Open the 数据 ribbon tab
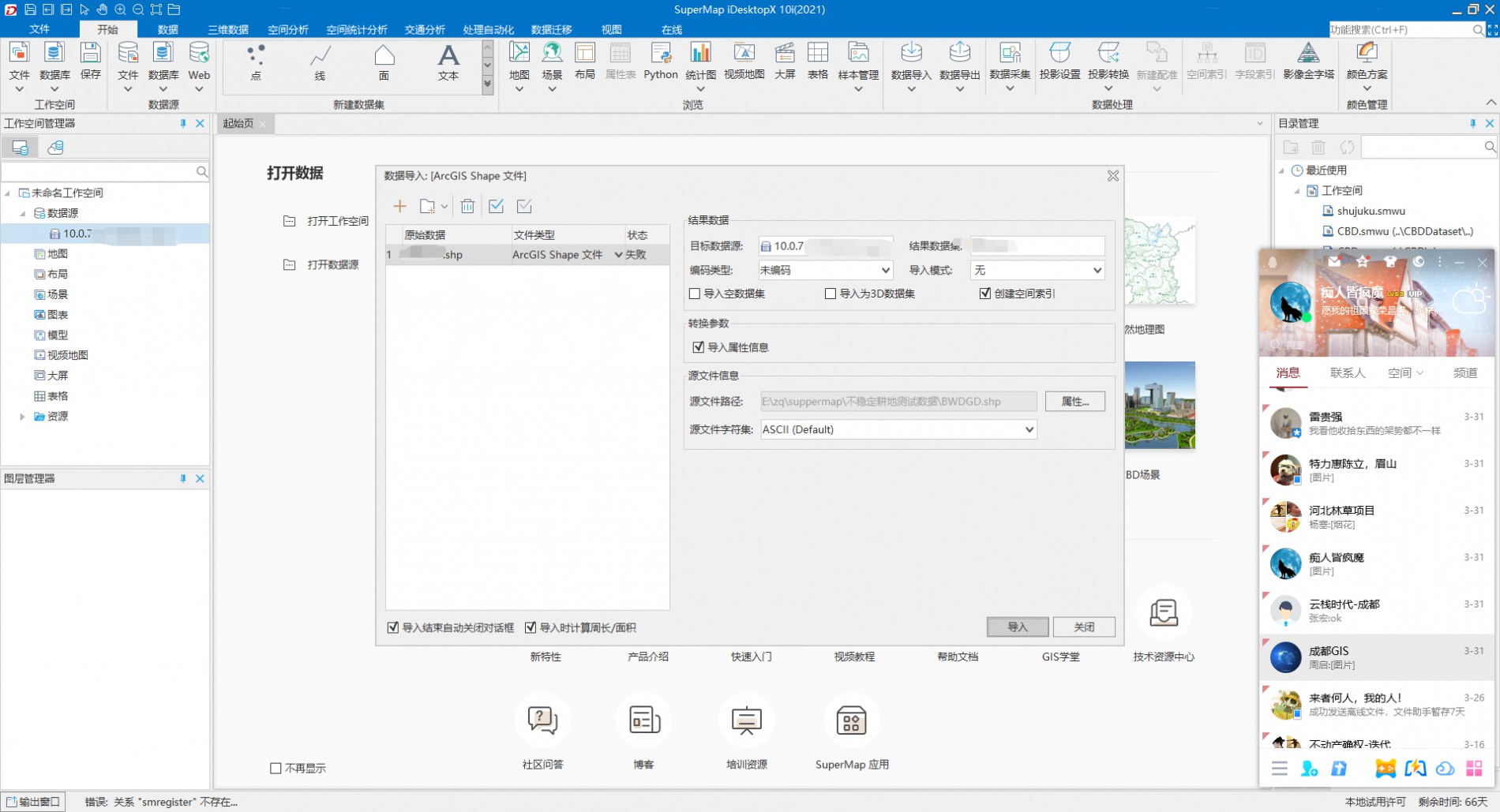Image resolution: width=1500 pixels, height=812 pixels. [x=167, y=29]
